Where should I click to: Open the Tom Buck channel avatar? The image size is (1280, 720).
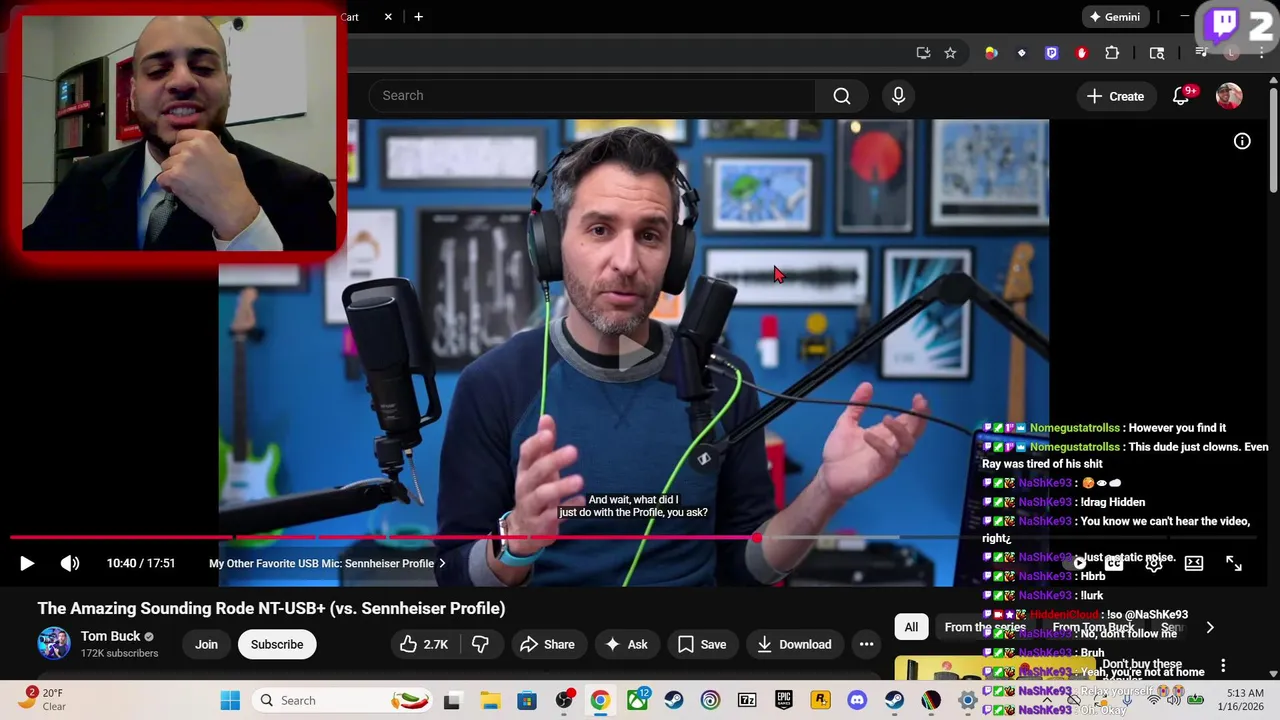pyautogui.click(x=54, y=643)
